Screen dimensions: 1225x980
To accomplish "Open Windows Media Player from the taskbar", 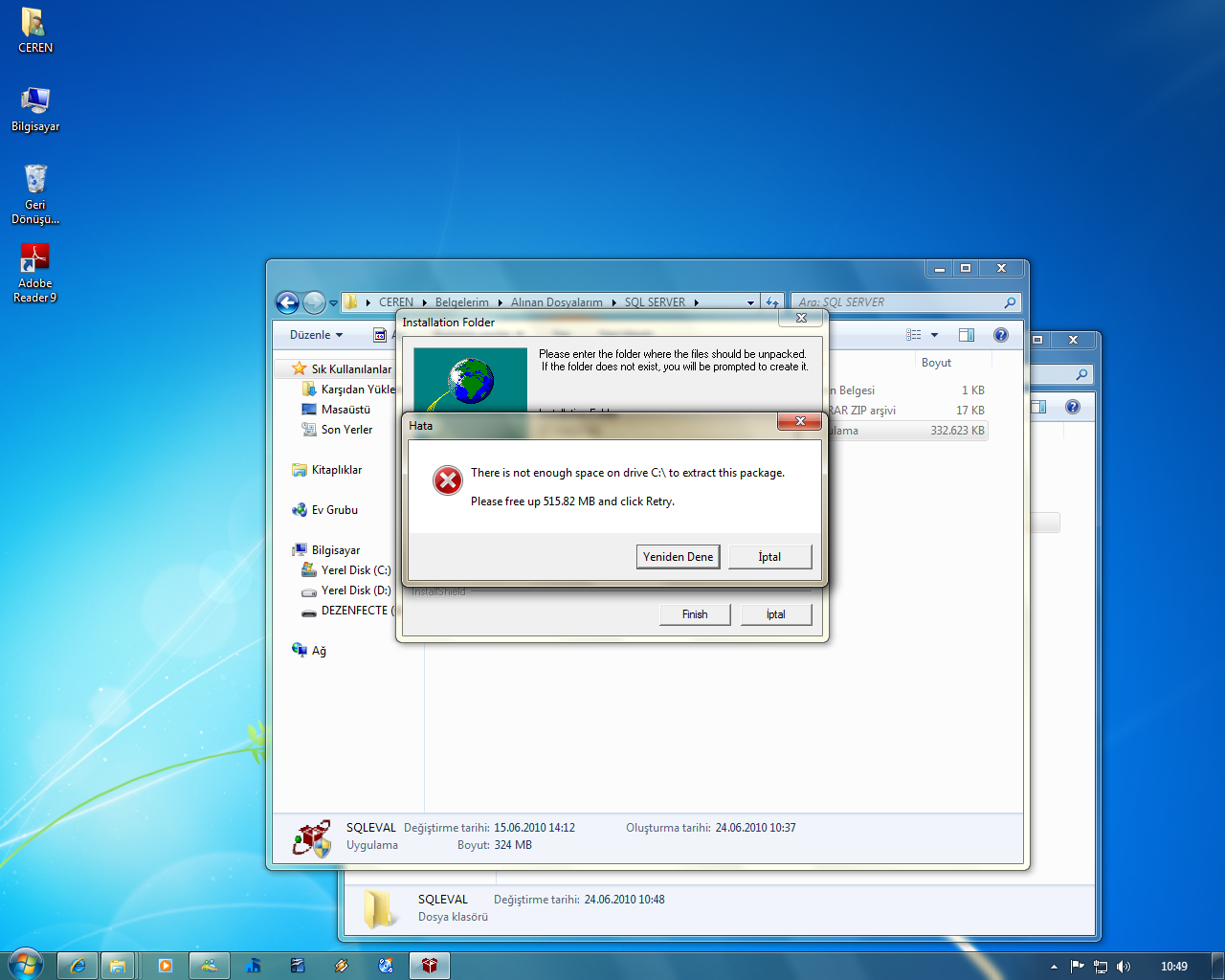I will [x=166, y=966].
